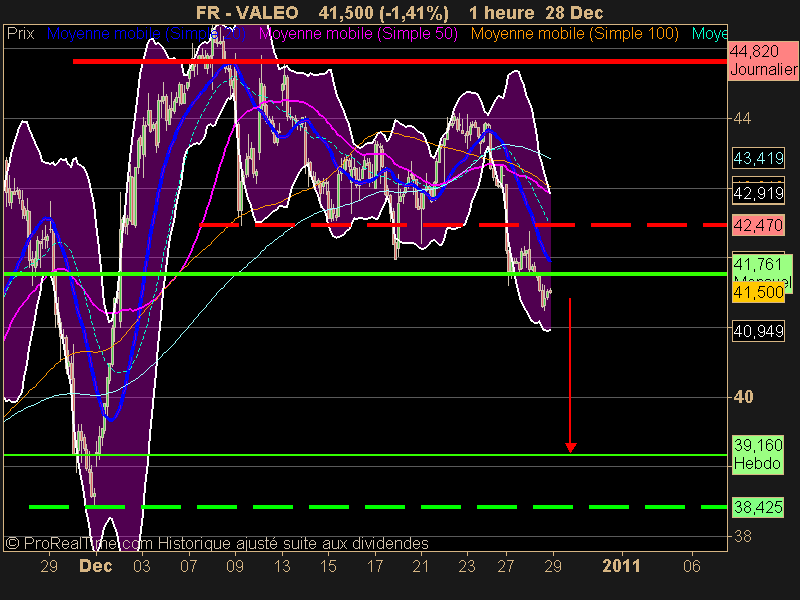Select the 41,500 (-1,41%) quote in the title

(x=384, y=12)
